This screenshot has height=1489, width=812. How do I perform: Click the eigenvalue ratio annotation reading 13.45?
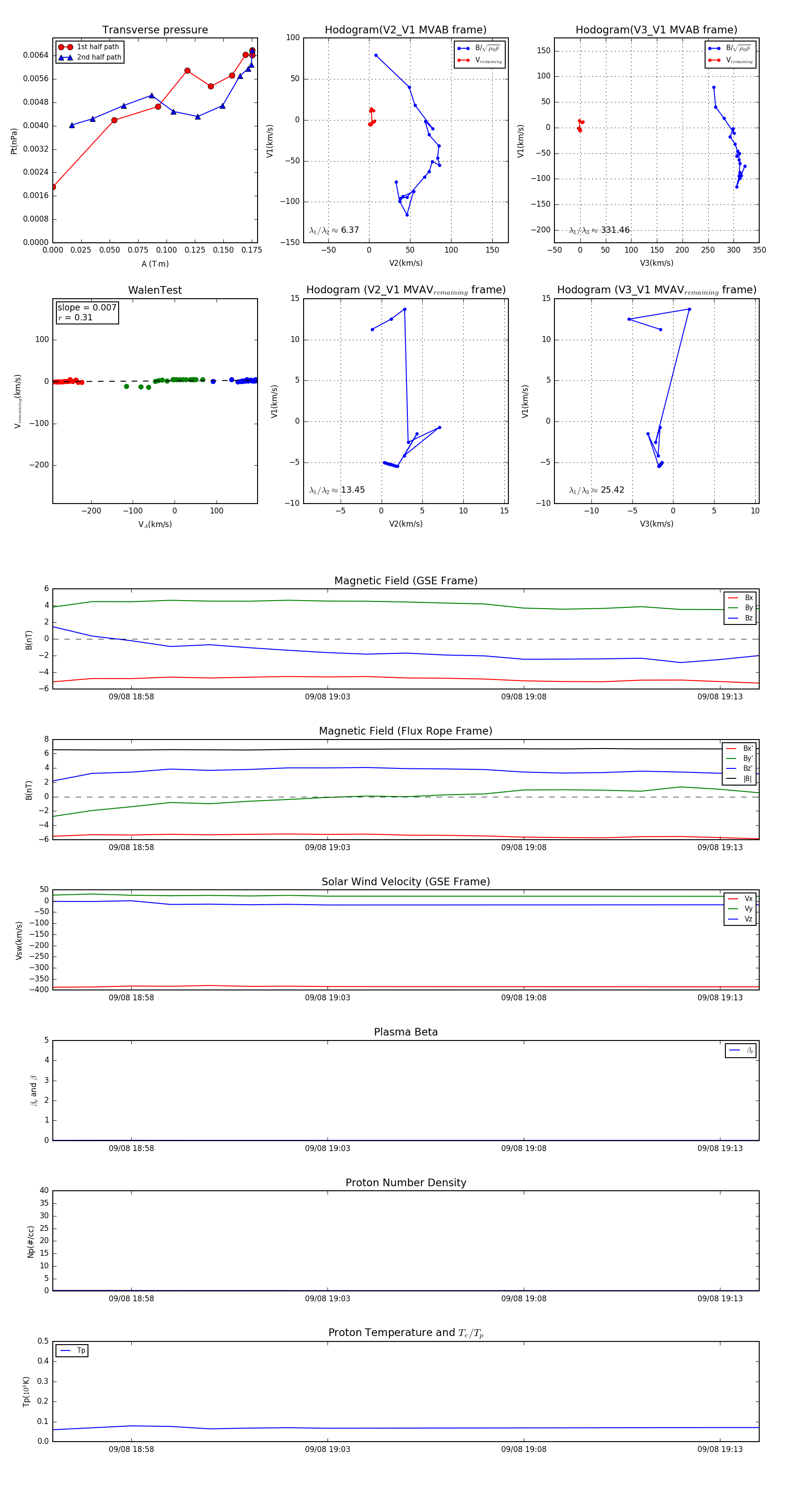point(337,490)
